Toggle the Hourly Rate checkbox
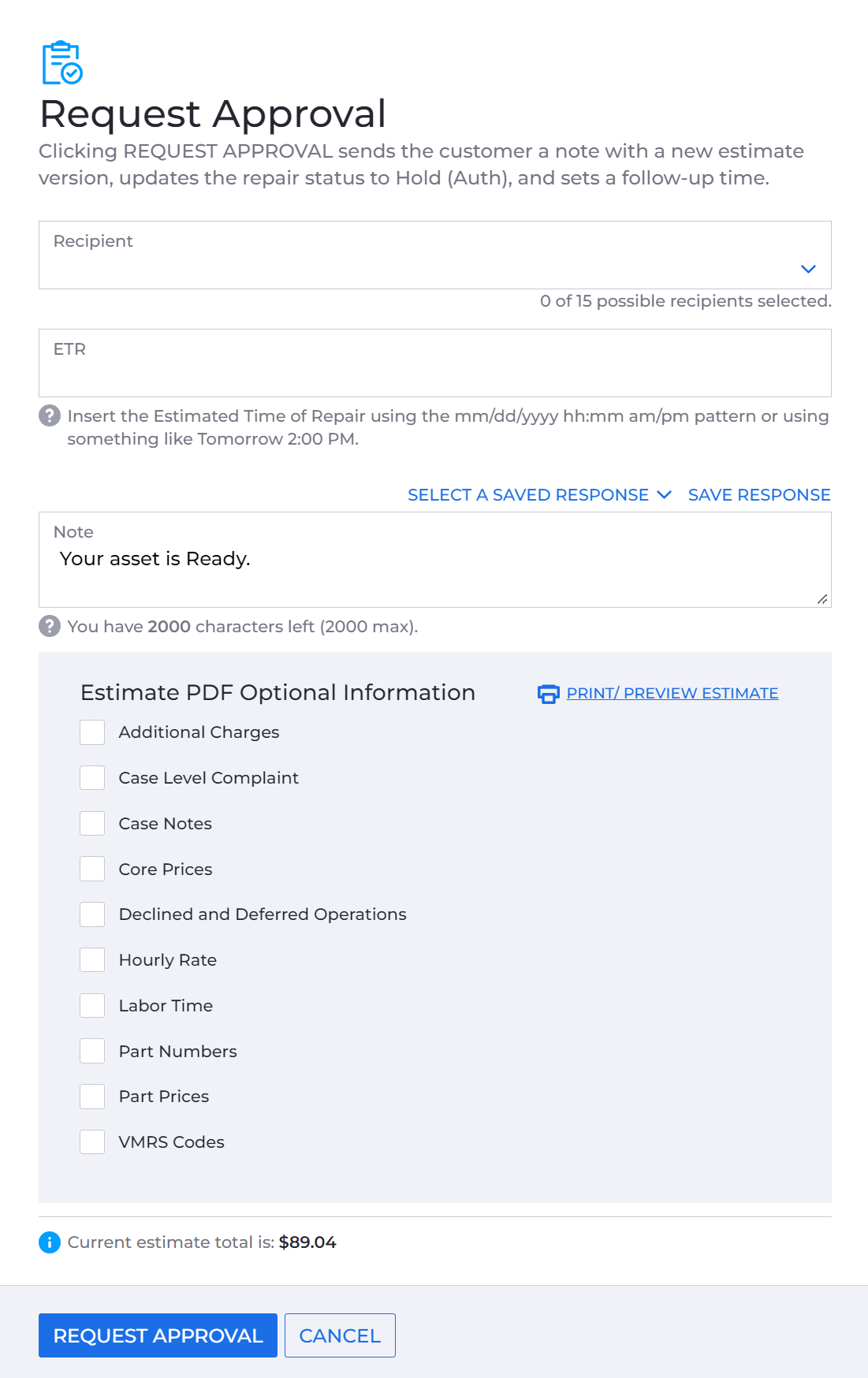Image resolution: width=868 pixels, height=1378 pixels. pyautogui.click(x=92, y=960)
